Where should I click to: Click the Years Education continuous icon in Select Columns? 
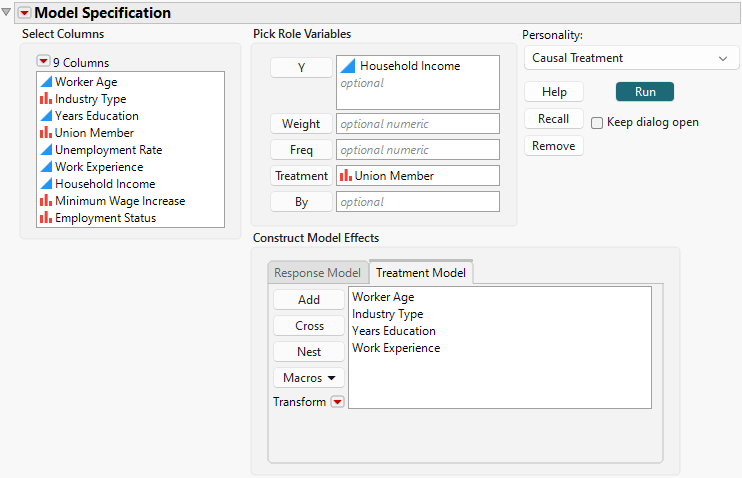[x=46, y=115]
